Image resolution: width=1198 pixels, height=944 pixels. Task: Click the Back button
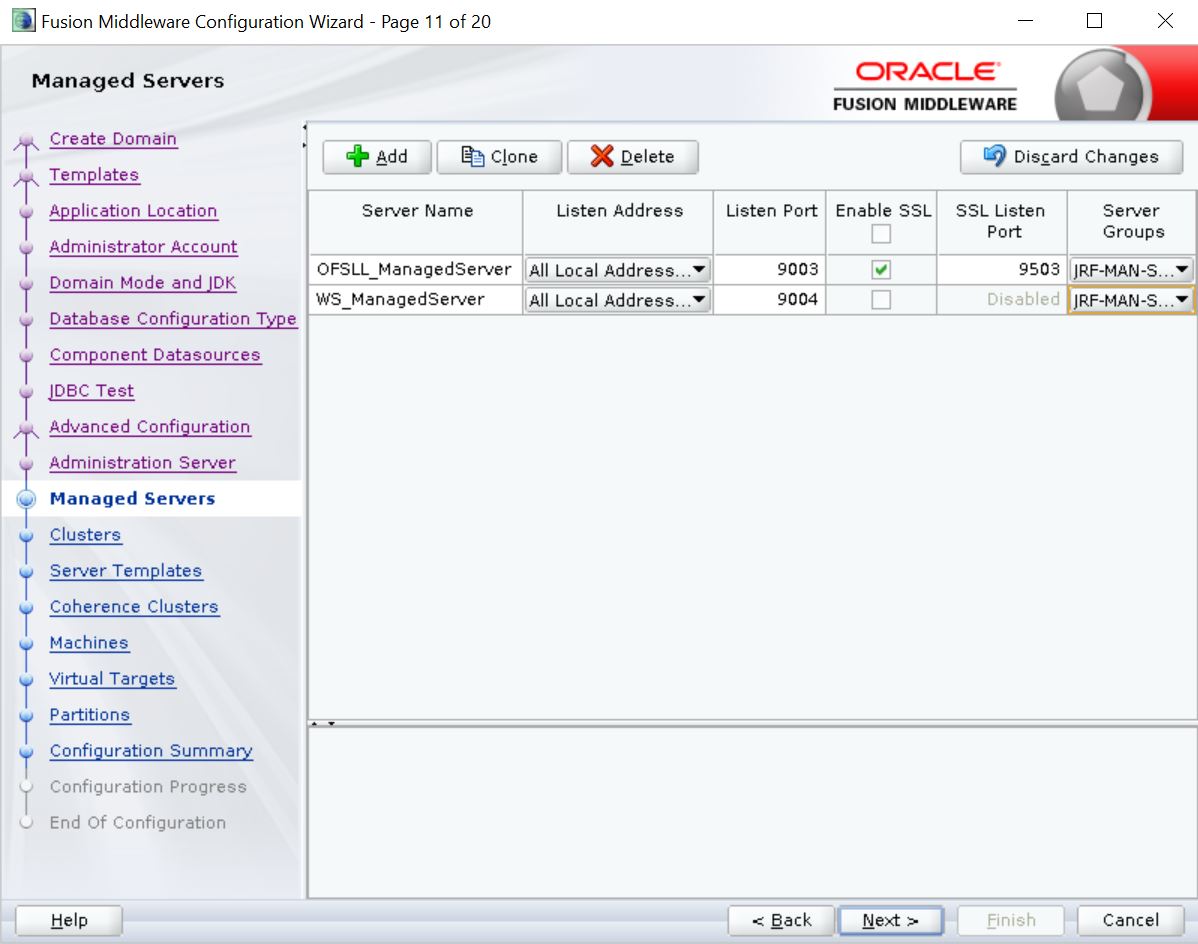[x=782, y=920]
